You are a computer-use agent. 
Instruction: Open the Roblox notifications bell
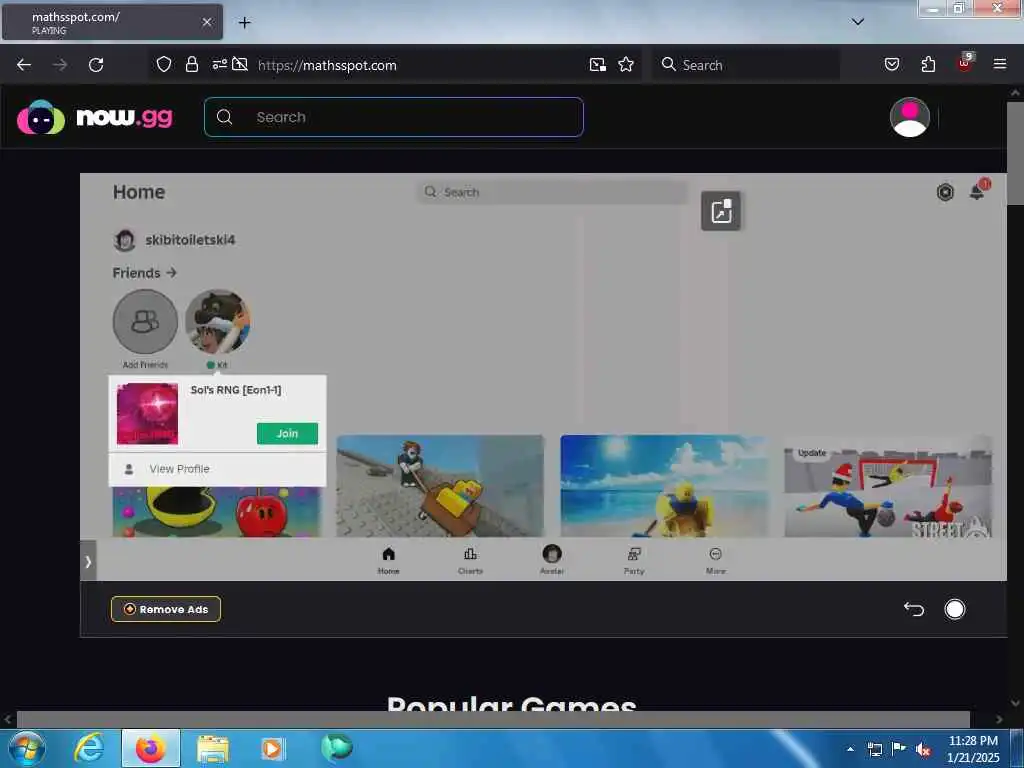tap(978, 191)
